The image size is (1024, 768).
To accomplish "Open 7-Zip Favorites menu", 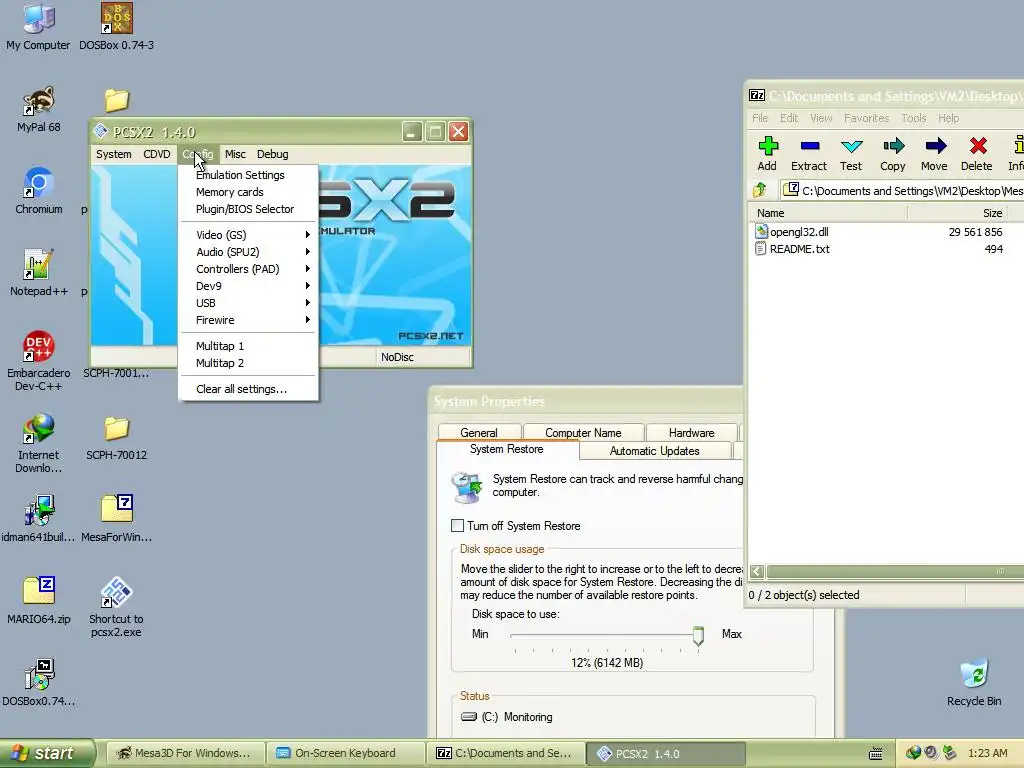I will click(866, 118).
